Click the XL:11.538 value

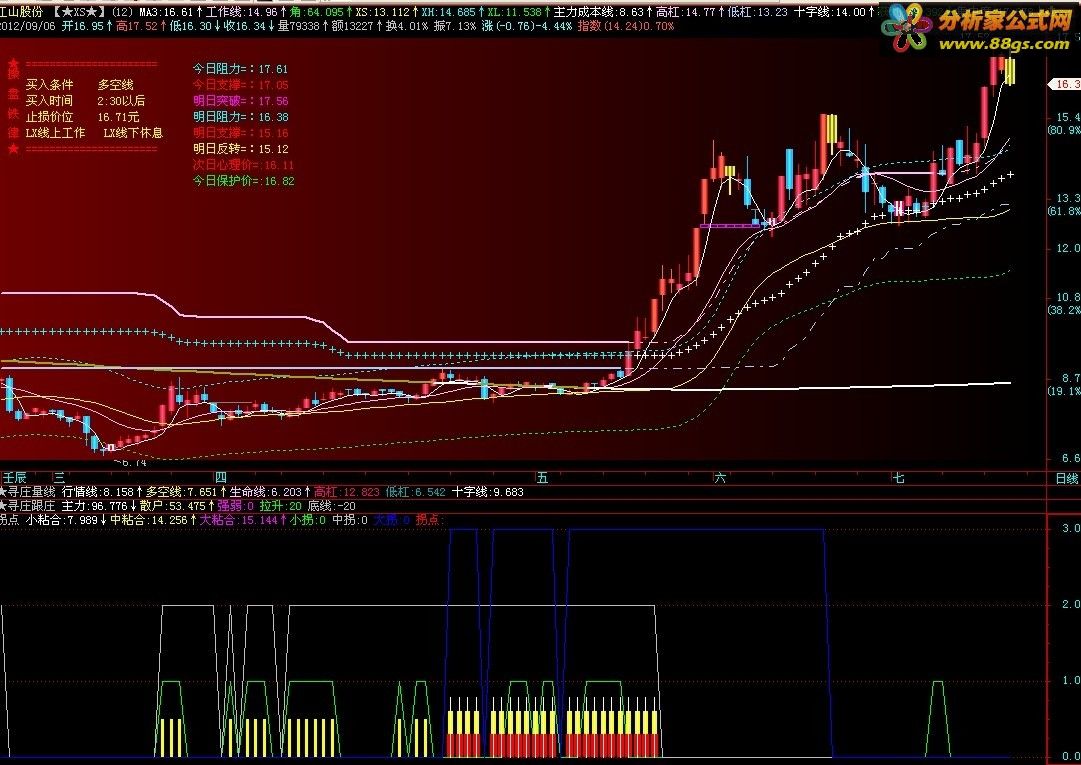[514, 12]
